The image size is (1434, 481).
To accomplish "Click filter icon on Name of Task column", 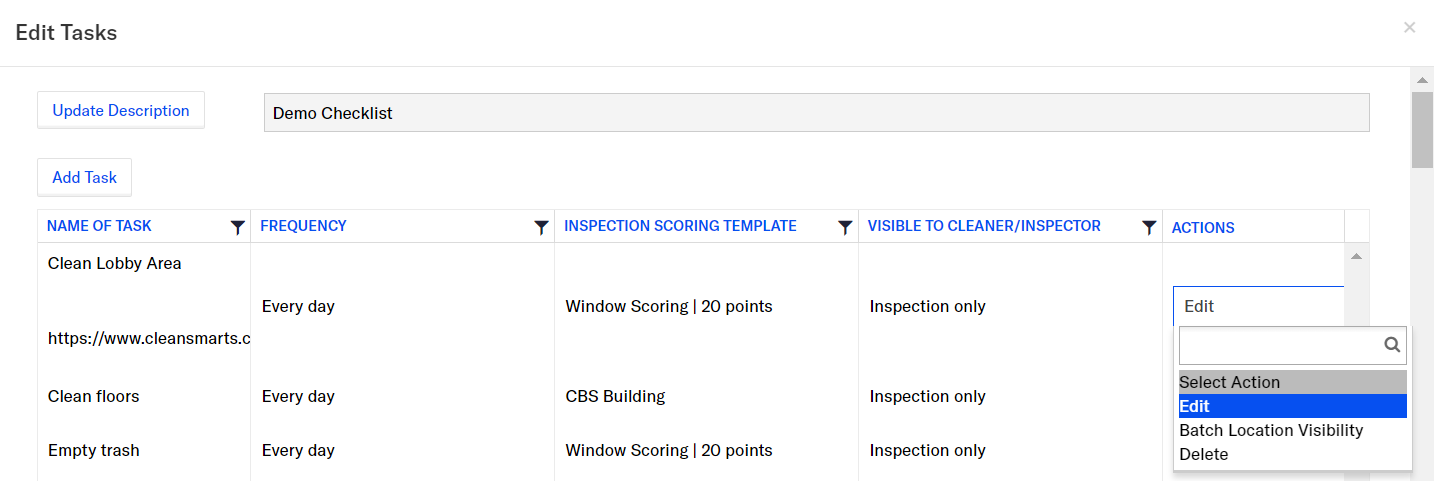I will tap(237, 228).
